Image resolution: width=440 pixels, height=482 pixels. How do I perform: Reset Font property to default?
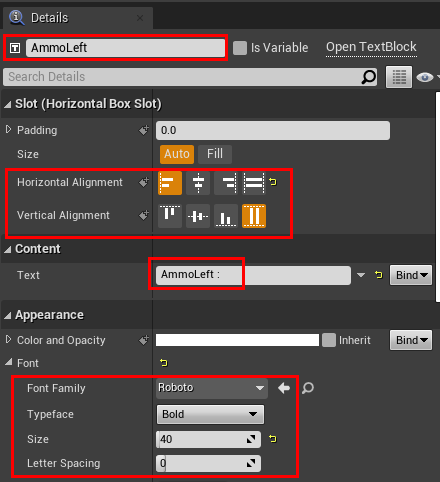[164, 363]
